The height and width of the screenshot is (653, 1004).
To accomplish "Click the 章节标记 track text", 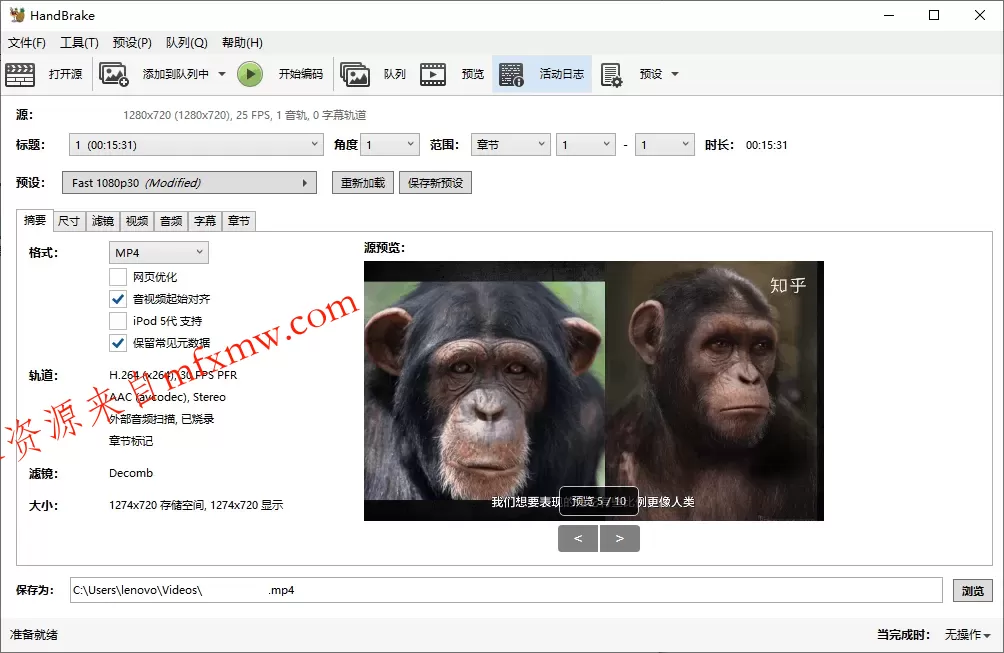I will [131, 441].
